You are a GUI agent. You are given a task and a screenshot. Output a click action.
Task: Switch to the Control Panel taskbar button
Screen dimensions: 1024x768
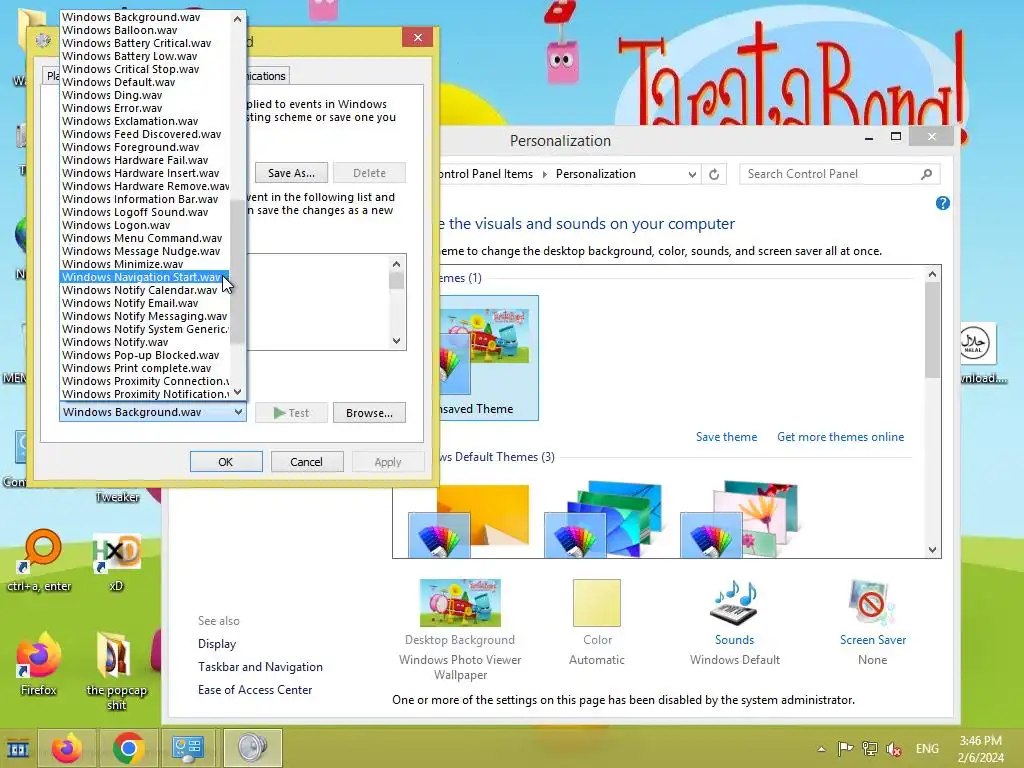coord(189,748)
